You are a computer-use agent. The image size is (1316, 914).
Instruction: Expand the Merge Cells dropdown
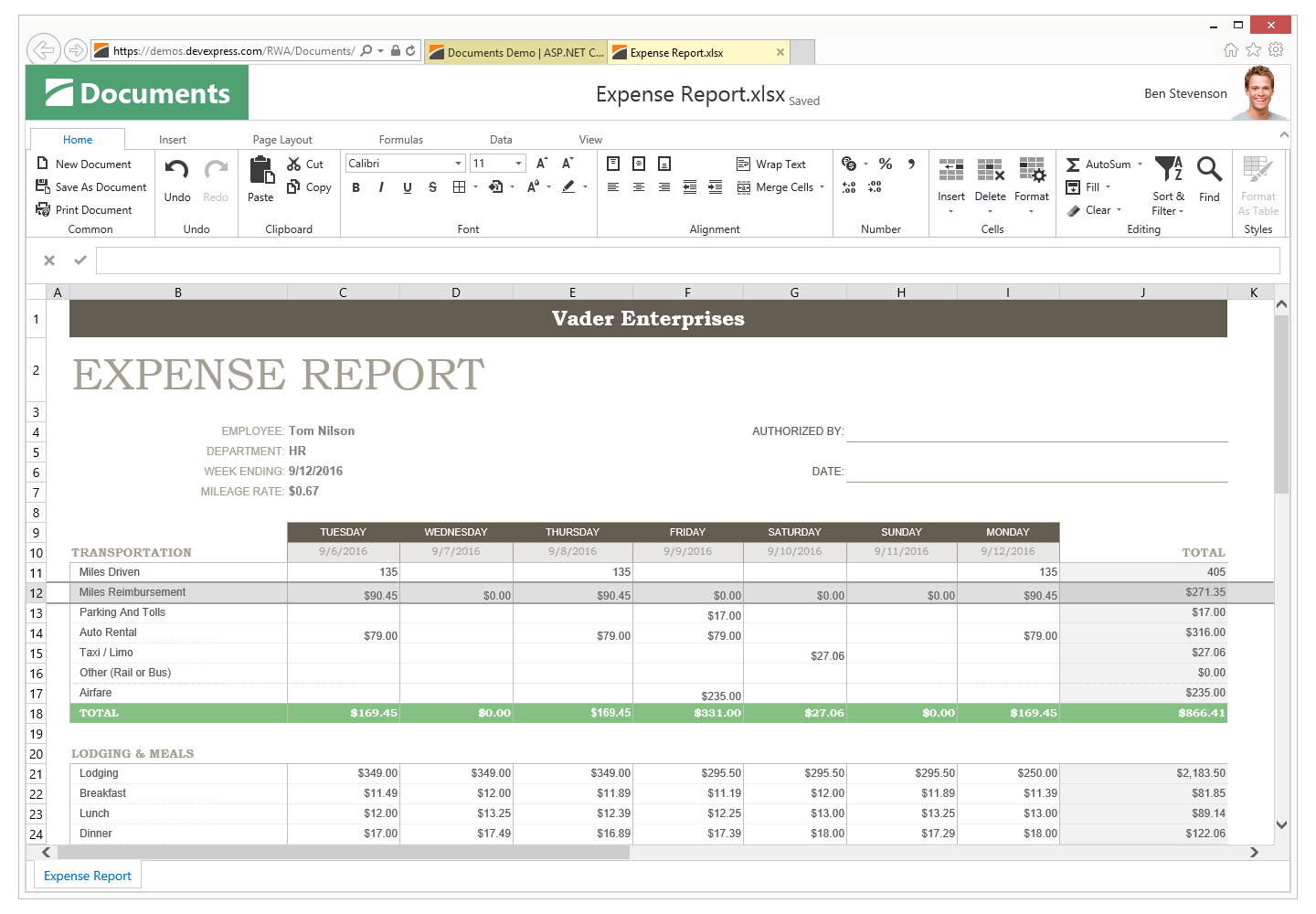tap(822, 187)
